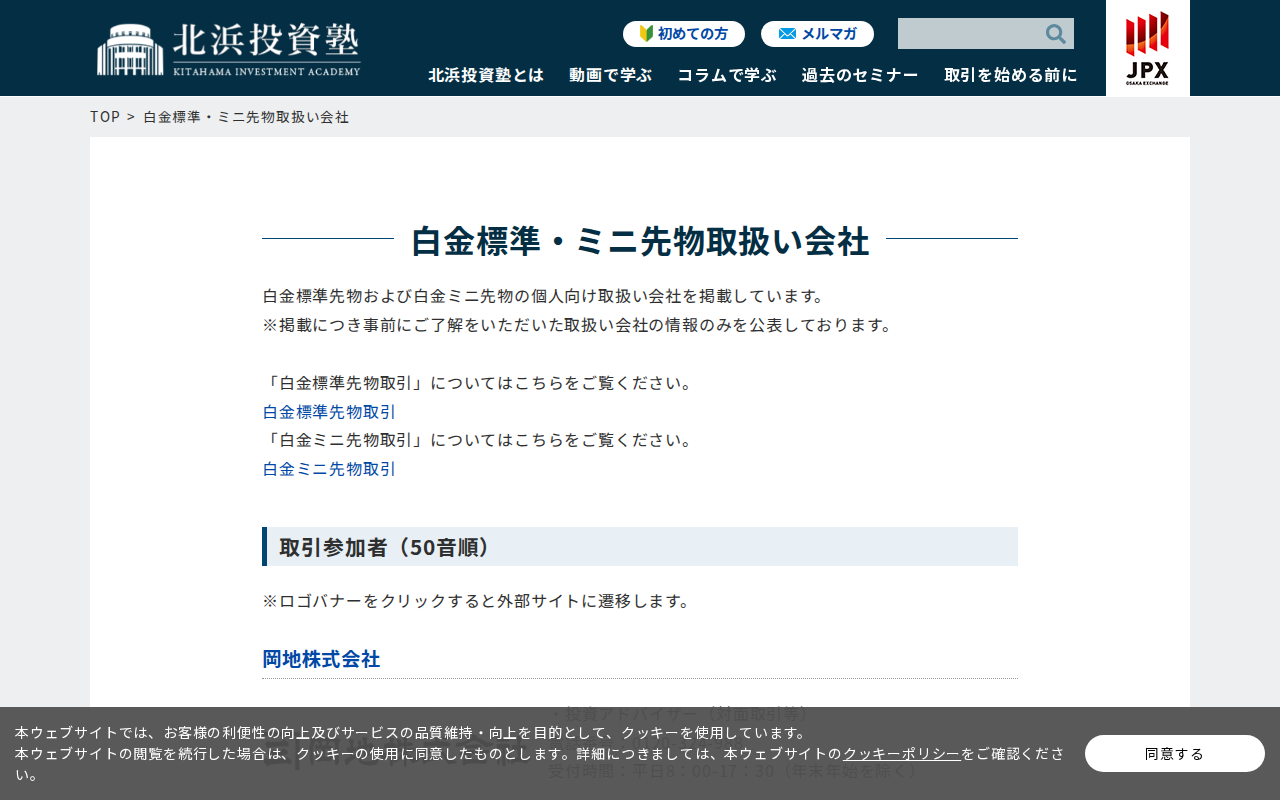The image size is (1280, 800).
Task: Accept cookies with 同意する button
Action: point(1175,754)
